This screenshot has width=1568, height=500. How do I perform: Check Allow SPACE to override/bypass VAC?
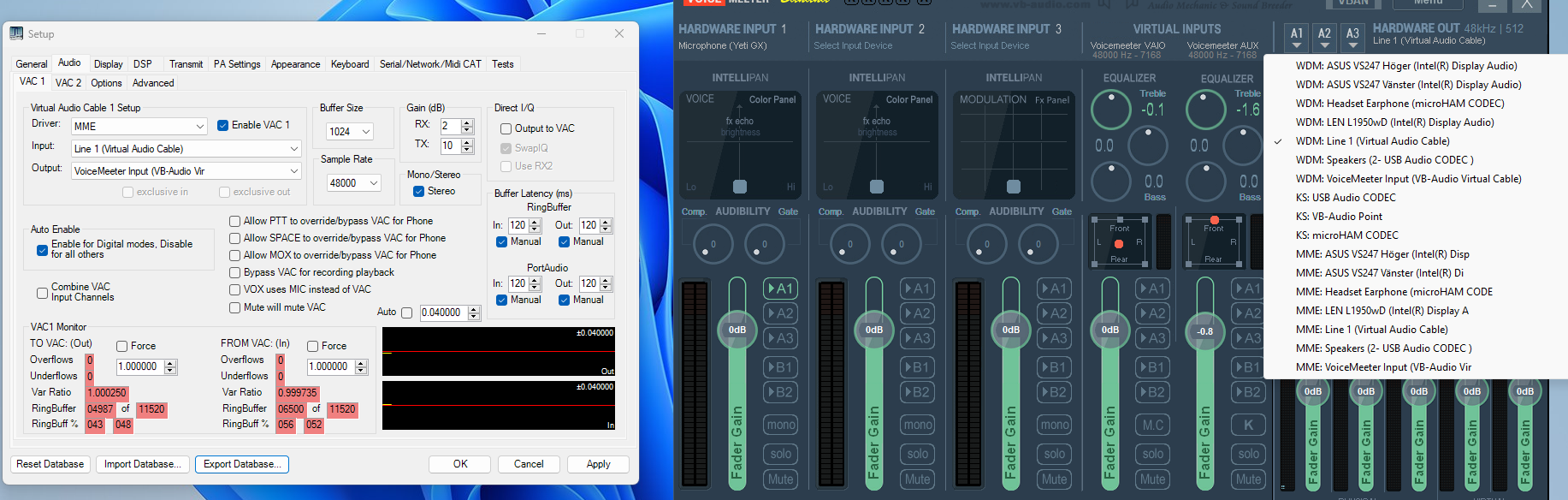pos(234,238)
